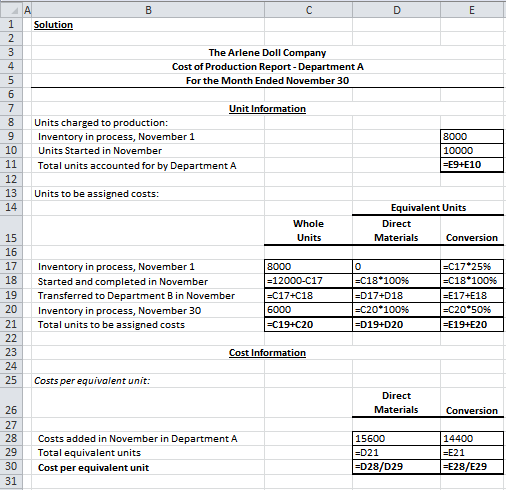Select cell with formula =E28/E29
506x490 pixels.
472,467
